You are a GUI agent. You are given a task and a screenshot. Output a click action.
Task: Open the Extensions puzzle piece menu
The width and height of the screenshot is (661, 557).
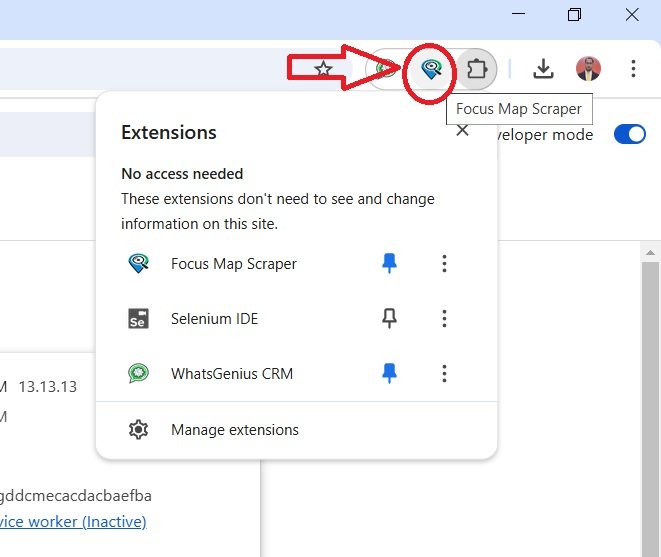[477, 68]
